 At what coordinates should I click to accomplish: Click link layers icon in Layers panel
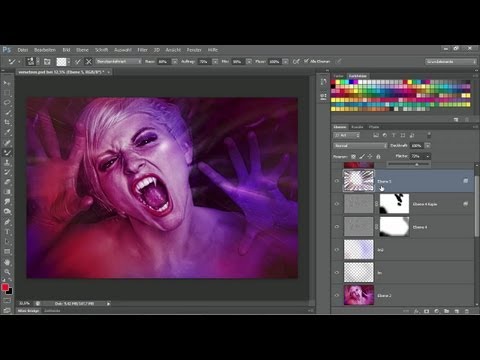pos(406,311)
